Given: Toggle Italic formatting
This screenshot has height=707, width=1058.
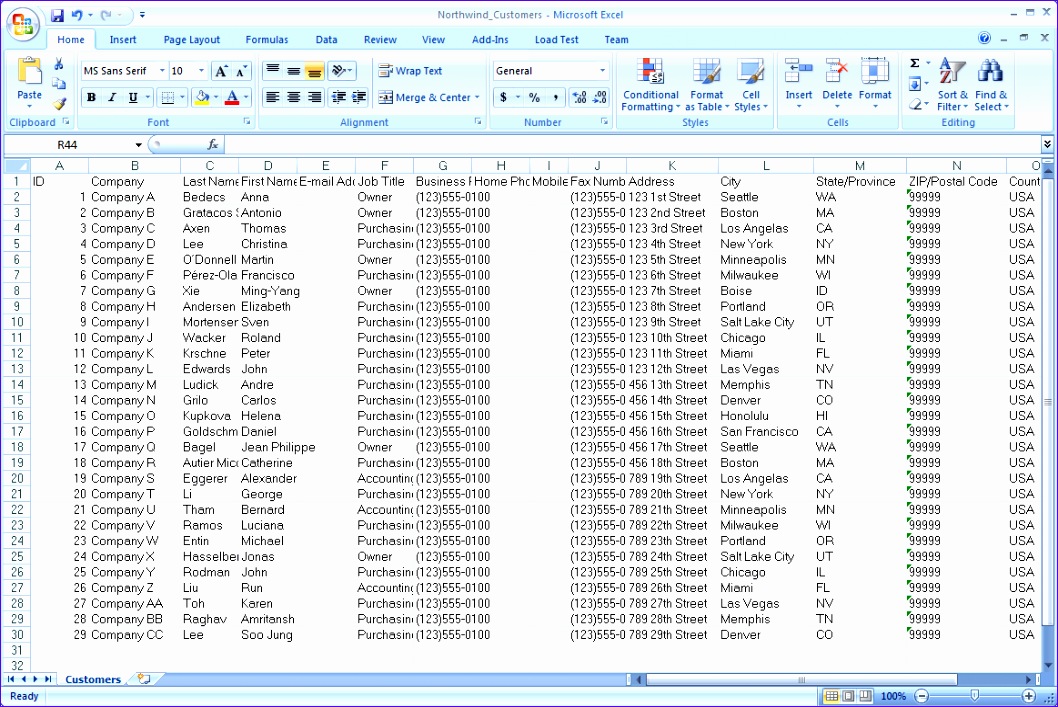Looking at the screenshot, I should tap(112, 97).
